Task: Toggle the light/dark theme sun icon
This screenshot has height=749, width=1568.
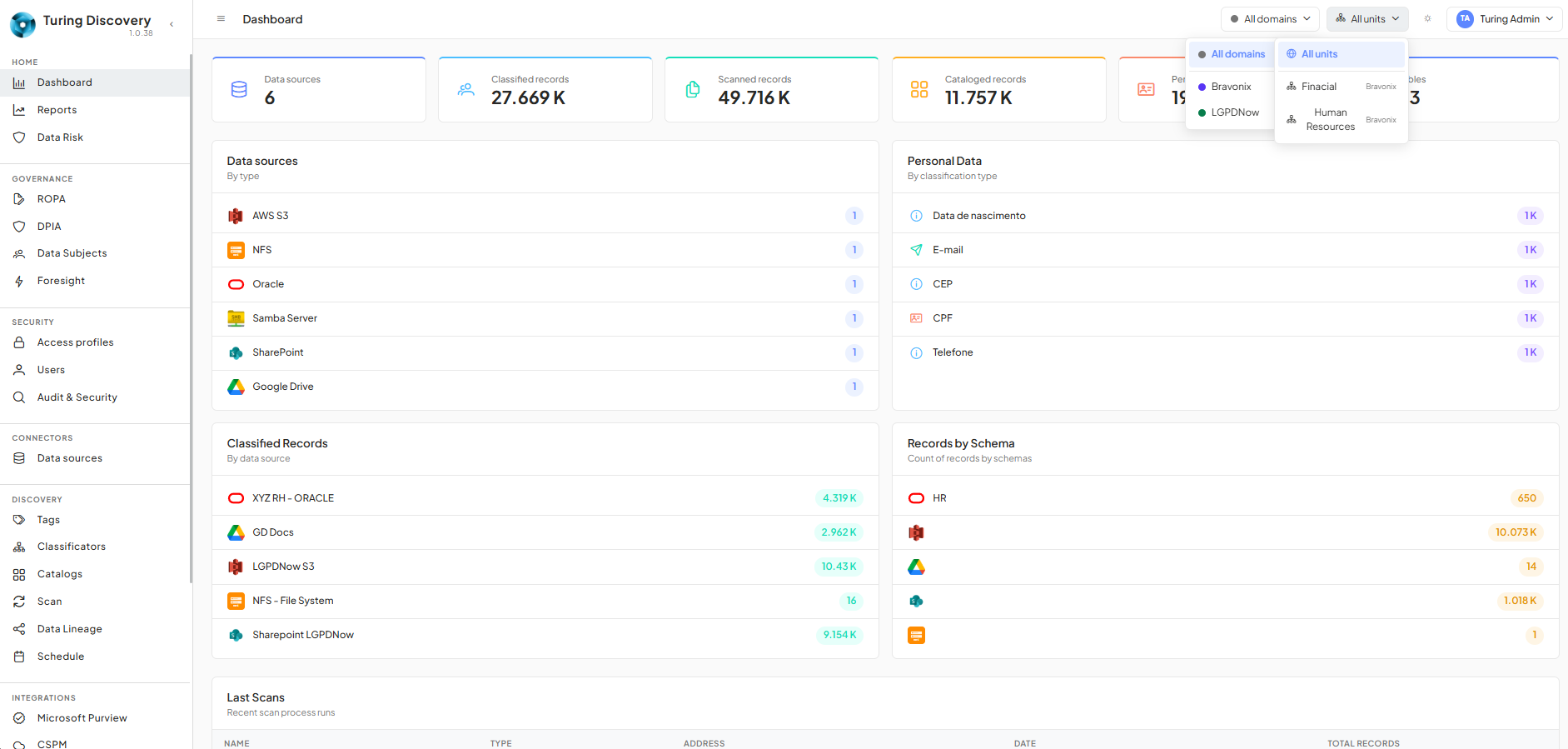Action: coord(1427,18)
